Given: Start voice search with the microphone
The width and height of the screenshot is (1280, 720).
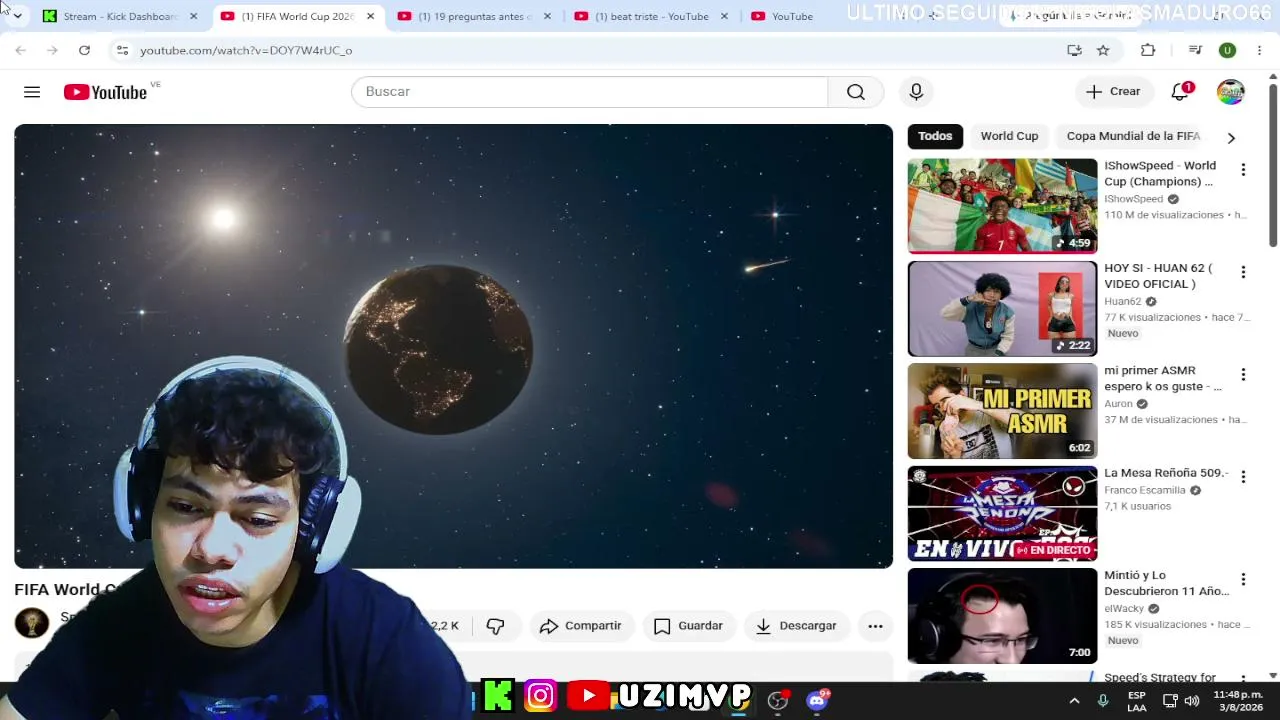Looking at the screenshot, I should (916, 92).
